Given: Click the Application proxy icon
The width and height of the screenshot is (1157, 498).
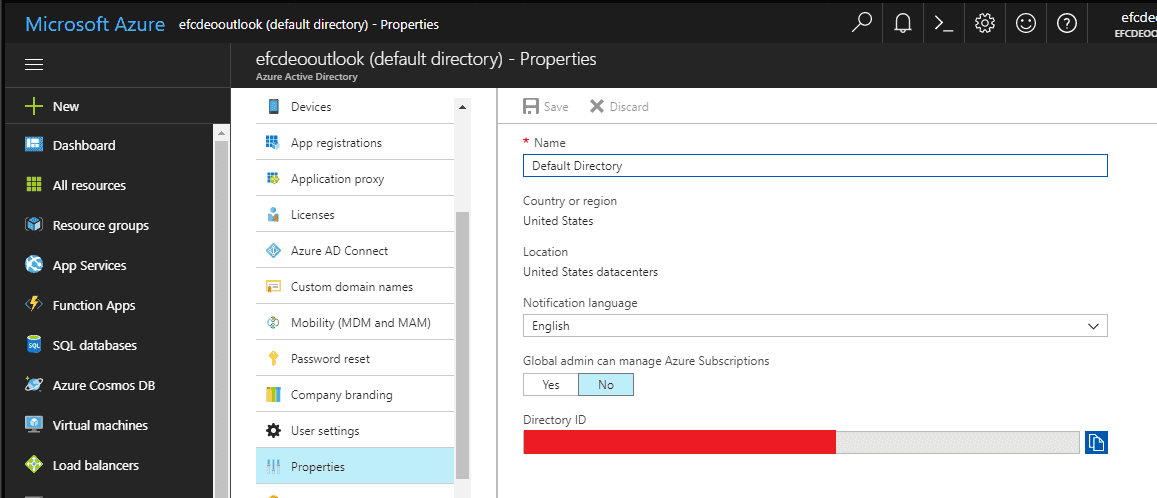Looking at the screenshot, I should pos(273,179).
